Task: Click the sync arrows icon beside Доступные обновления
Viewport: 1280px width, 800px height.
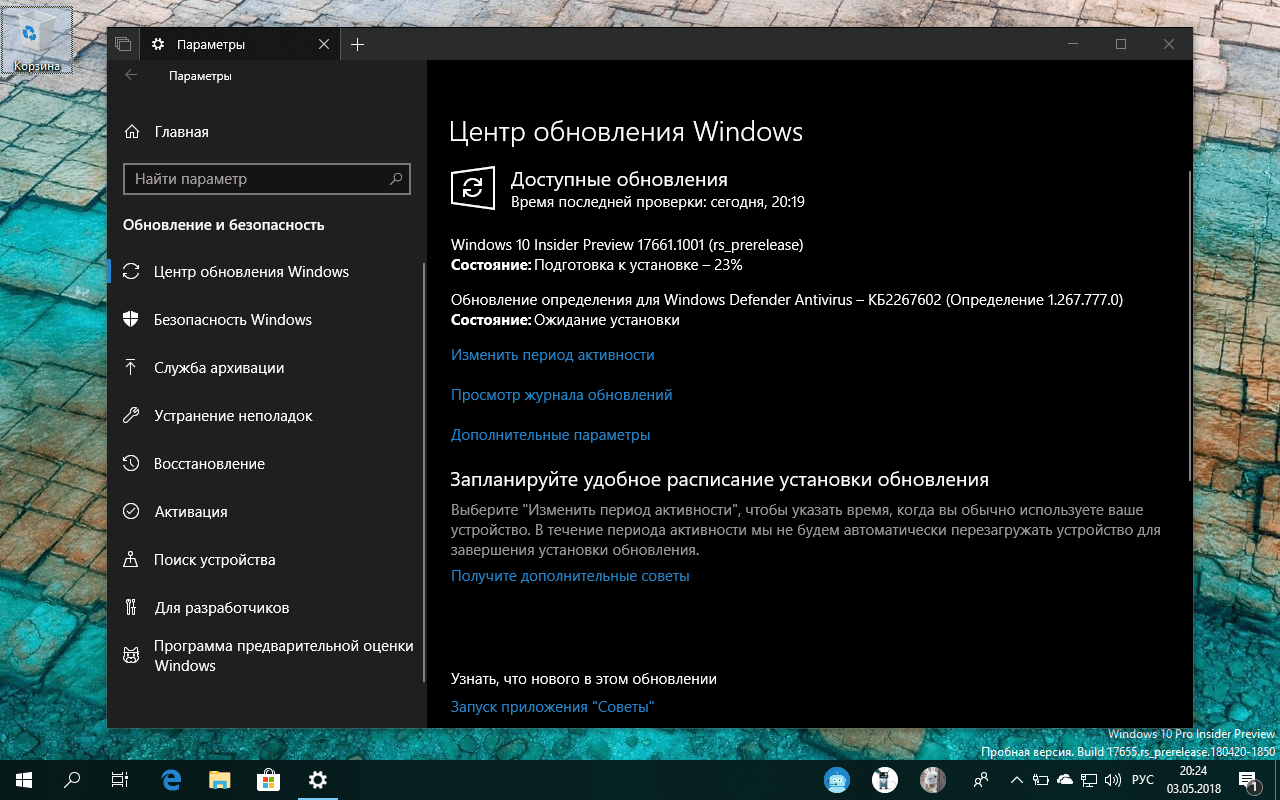Action: tap(473, 188)
